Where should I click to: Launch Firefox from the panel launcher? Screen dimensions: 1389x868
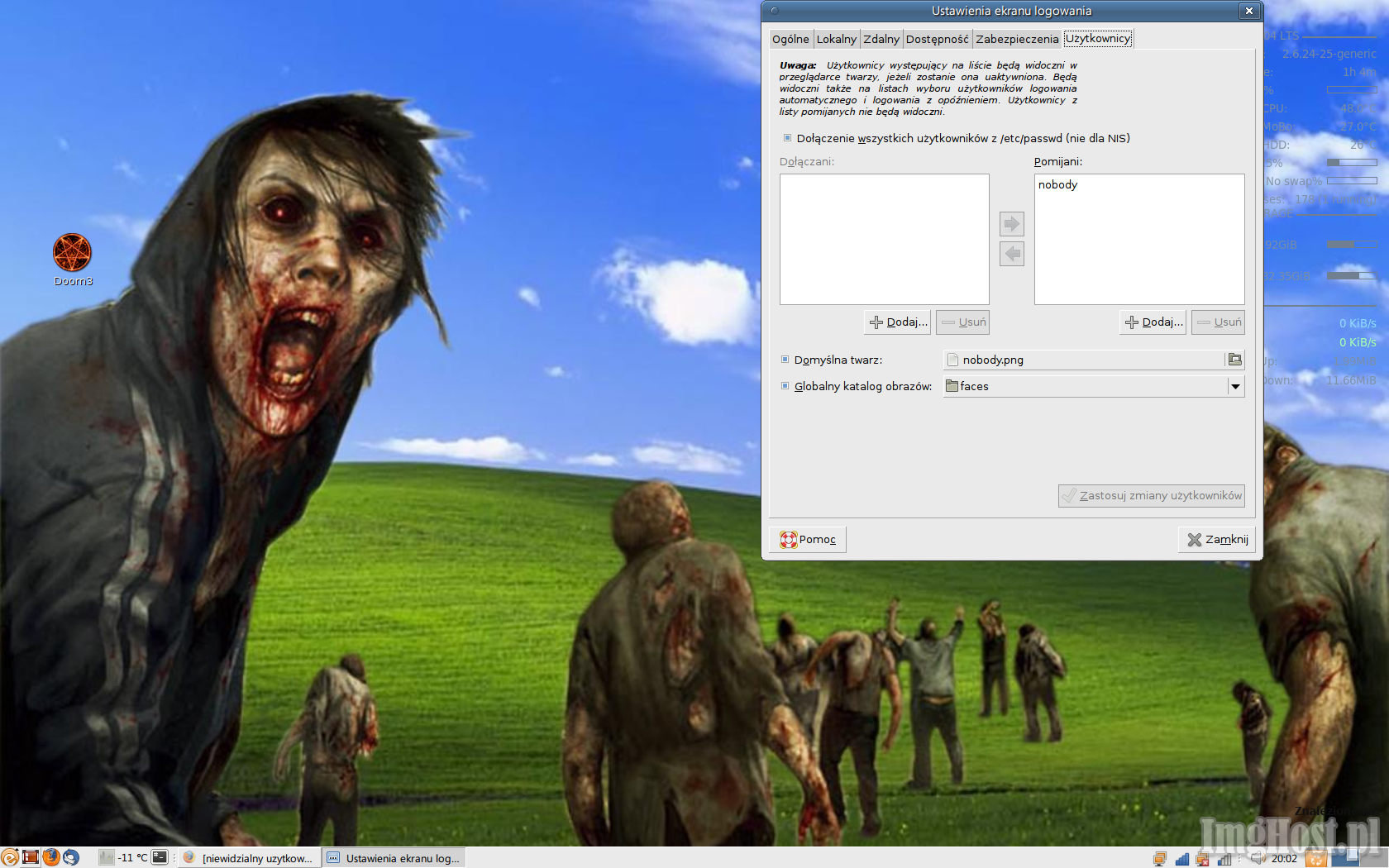coord(51,857)
